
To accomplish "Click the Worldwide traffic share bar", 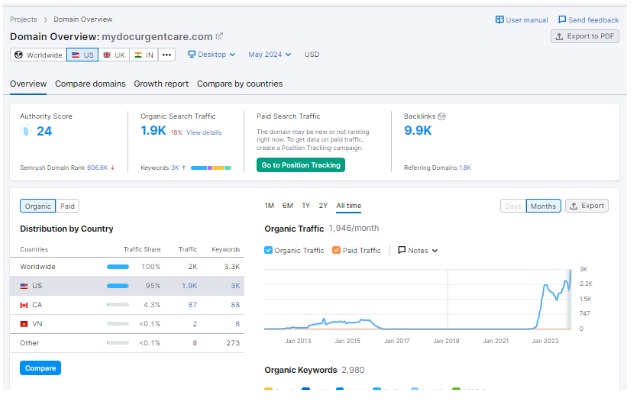I will [118, 267].
